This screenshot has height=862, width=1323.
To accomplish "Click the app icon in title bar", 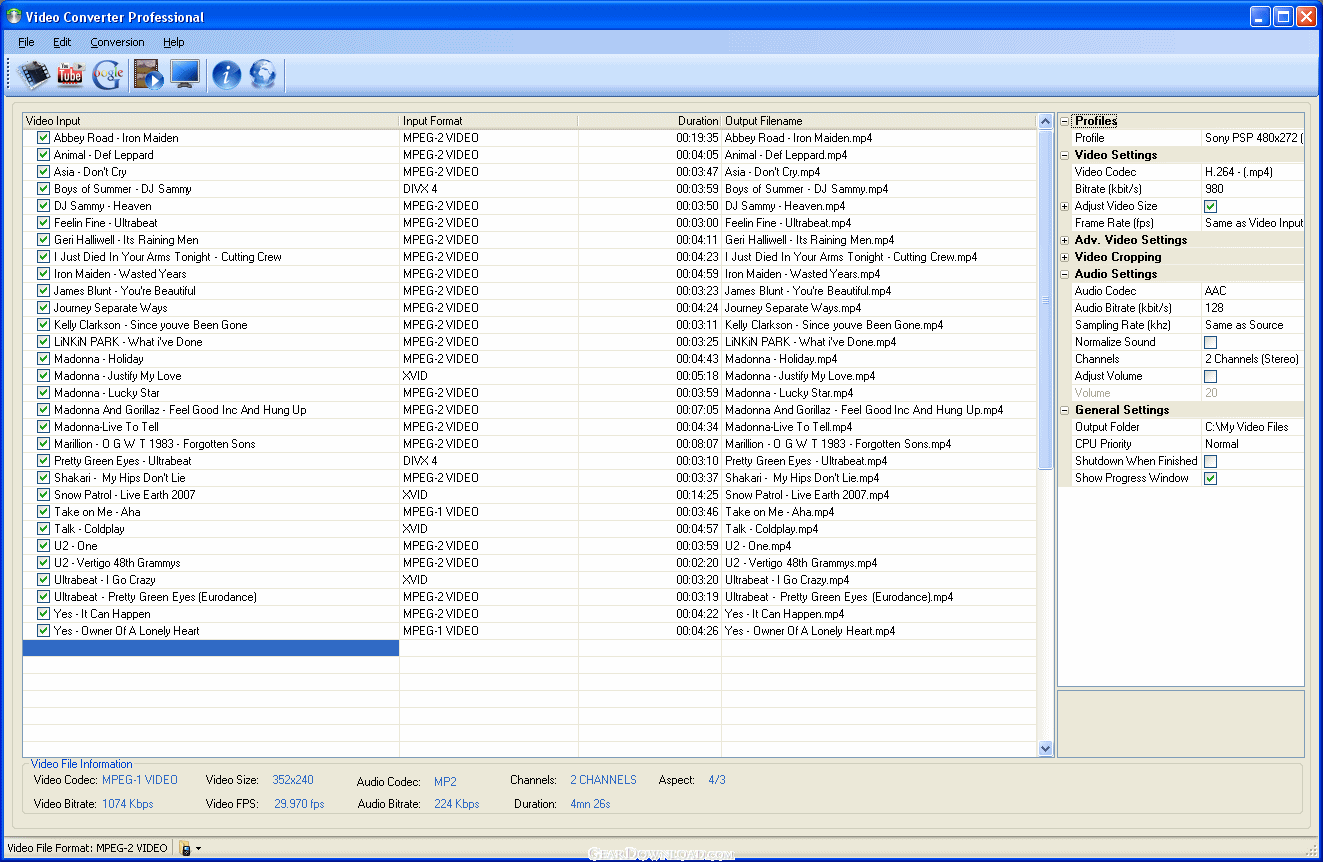I will click(x=14, y=16).
